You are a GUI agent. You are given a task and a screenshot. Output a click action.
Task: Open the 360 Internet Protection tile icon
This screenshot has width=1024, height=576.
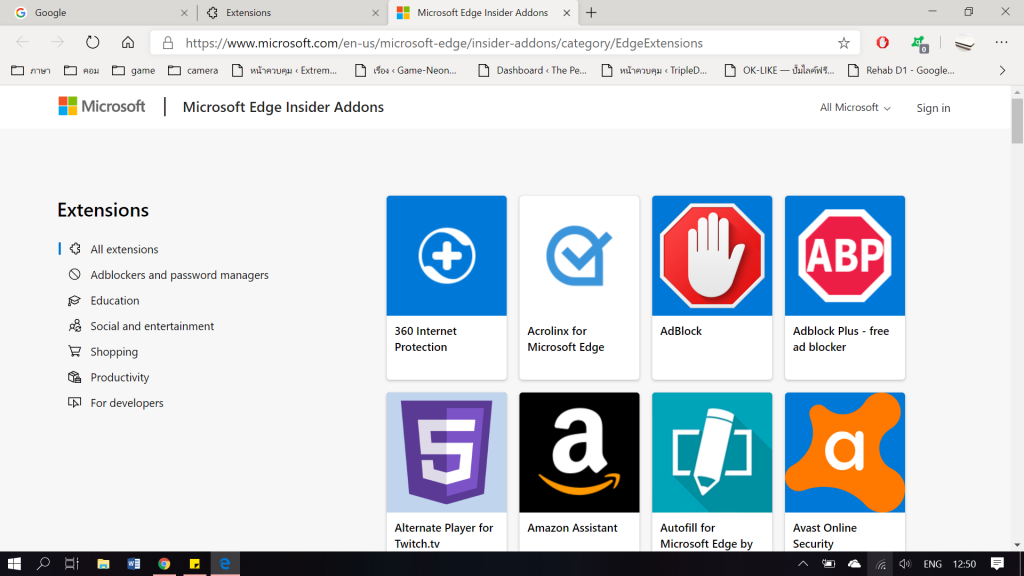pyautogui.click(x=447, y=256)
